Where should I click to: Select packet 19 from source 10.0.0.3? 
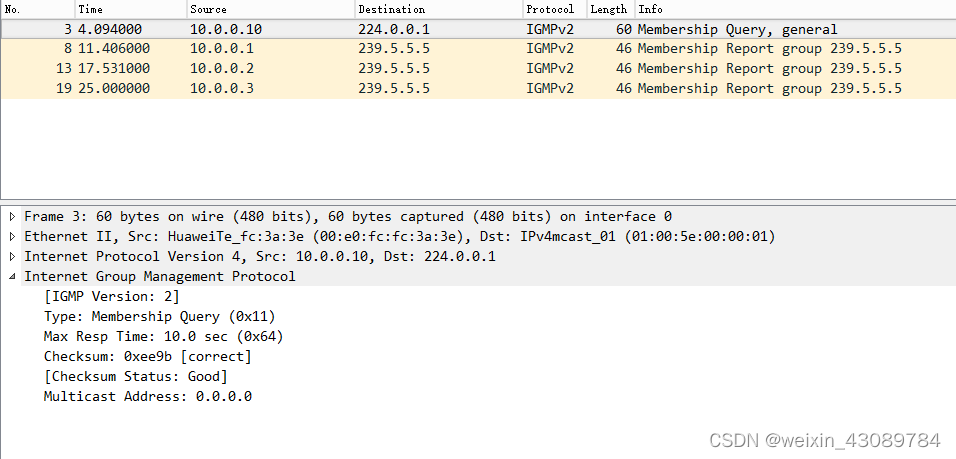(478, 88)
